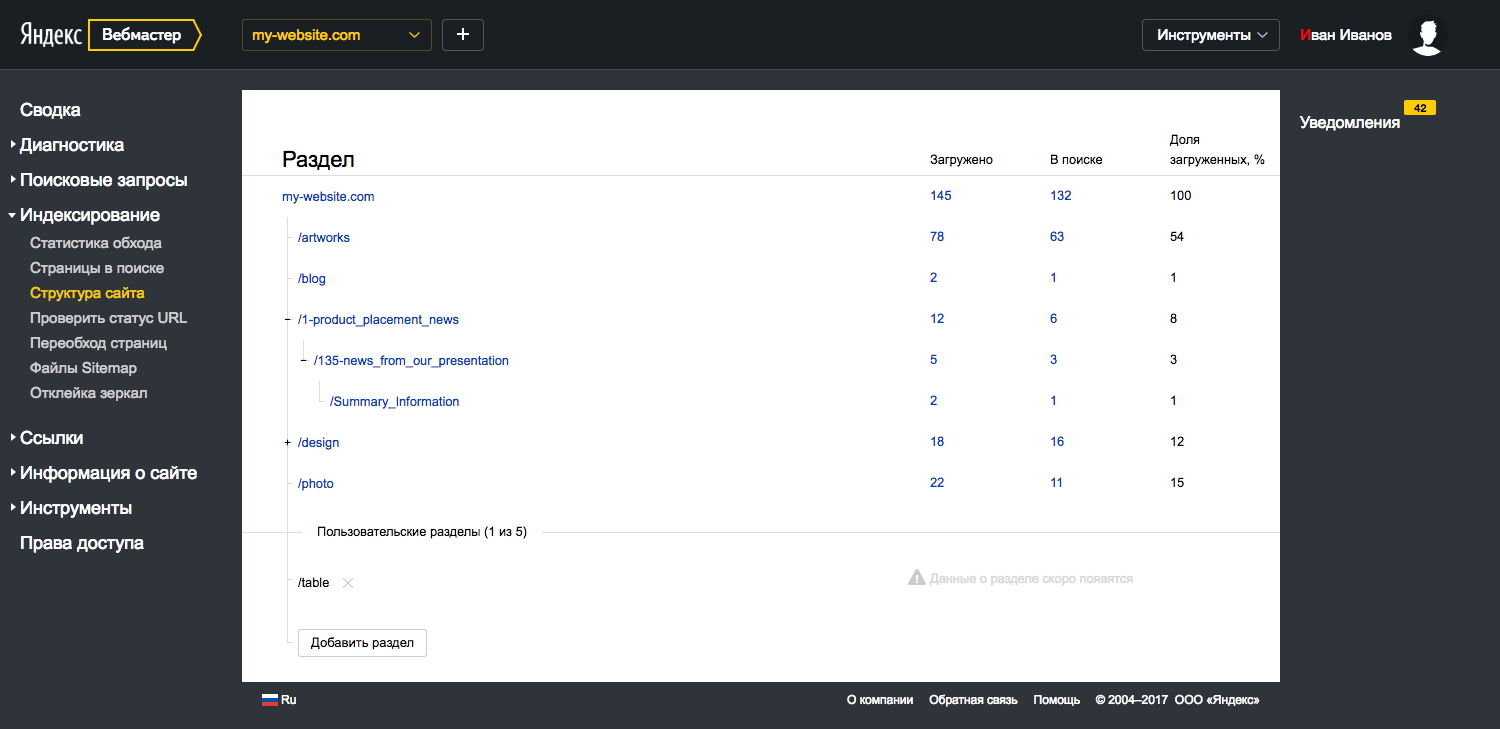Open the /design section link
The width and height of the screenshot is (1500, 729).
319,443
